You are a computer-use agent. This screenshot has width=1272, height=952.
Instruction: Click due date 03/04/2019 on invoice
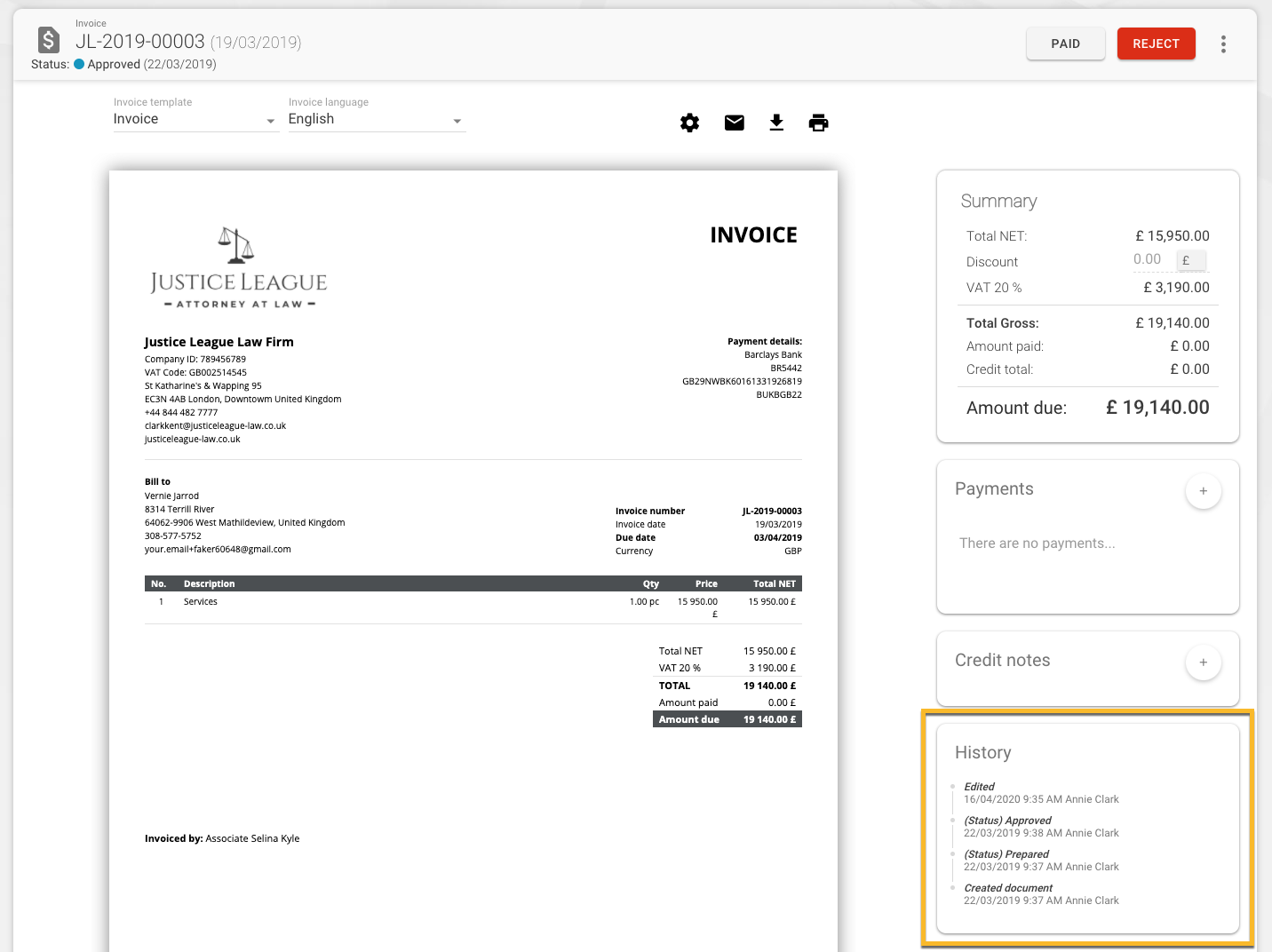pyautogui.click(x=777, y=537)
